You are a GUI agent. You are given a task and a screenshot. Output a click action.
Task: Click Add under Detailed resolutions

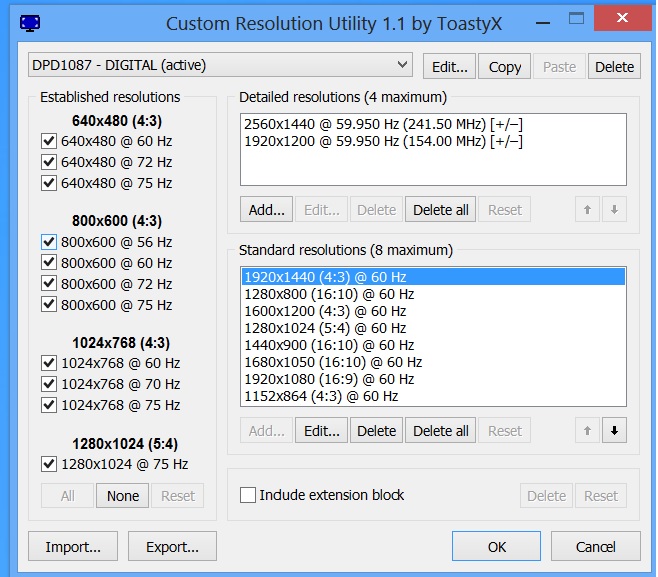(266, 210)
